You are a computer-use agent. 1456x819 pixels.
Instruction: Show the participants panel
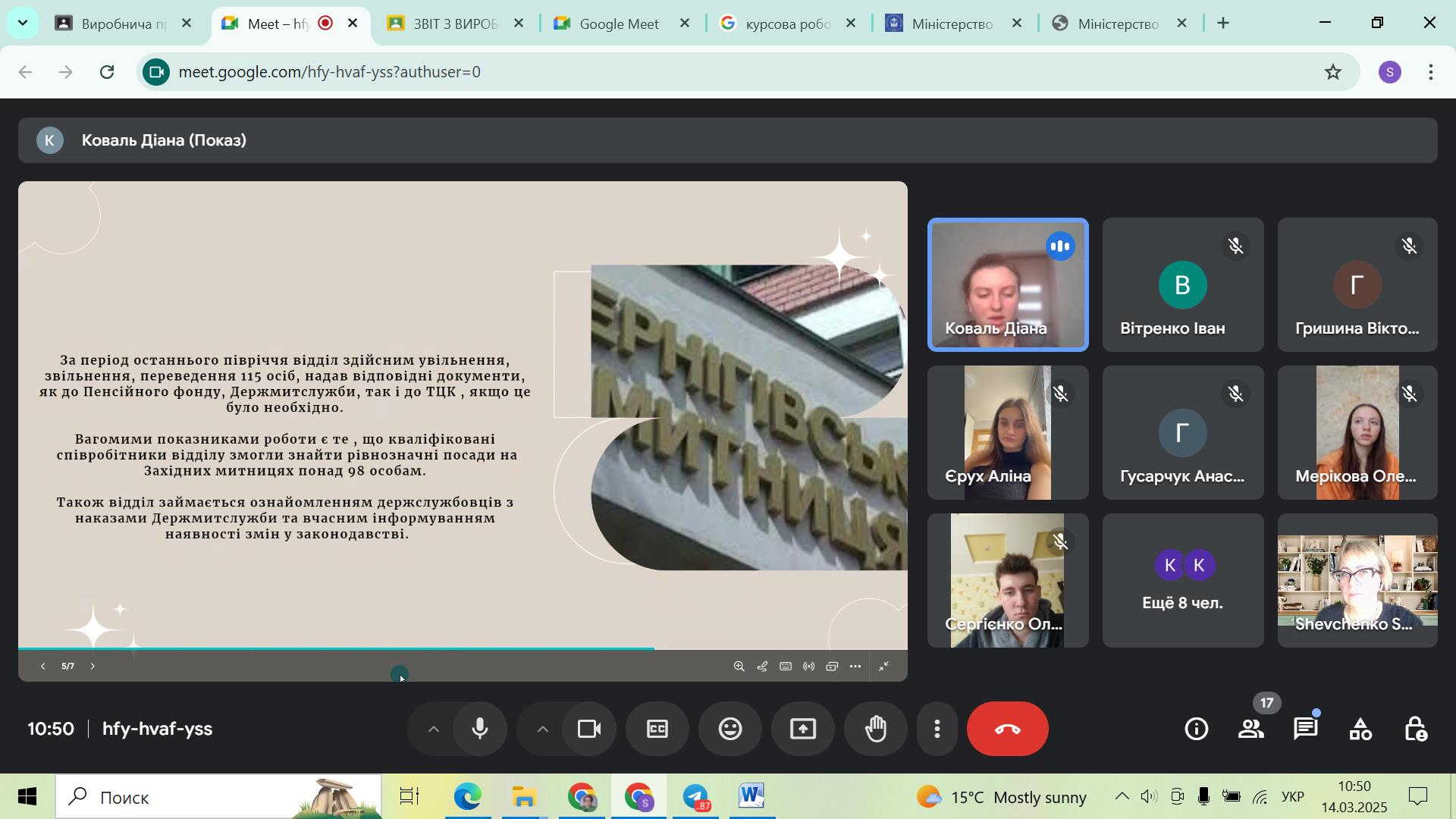tap(1251, 729)
